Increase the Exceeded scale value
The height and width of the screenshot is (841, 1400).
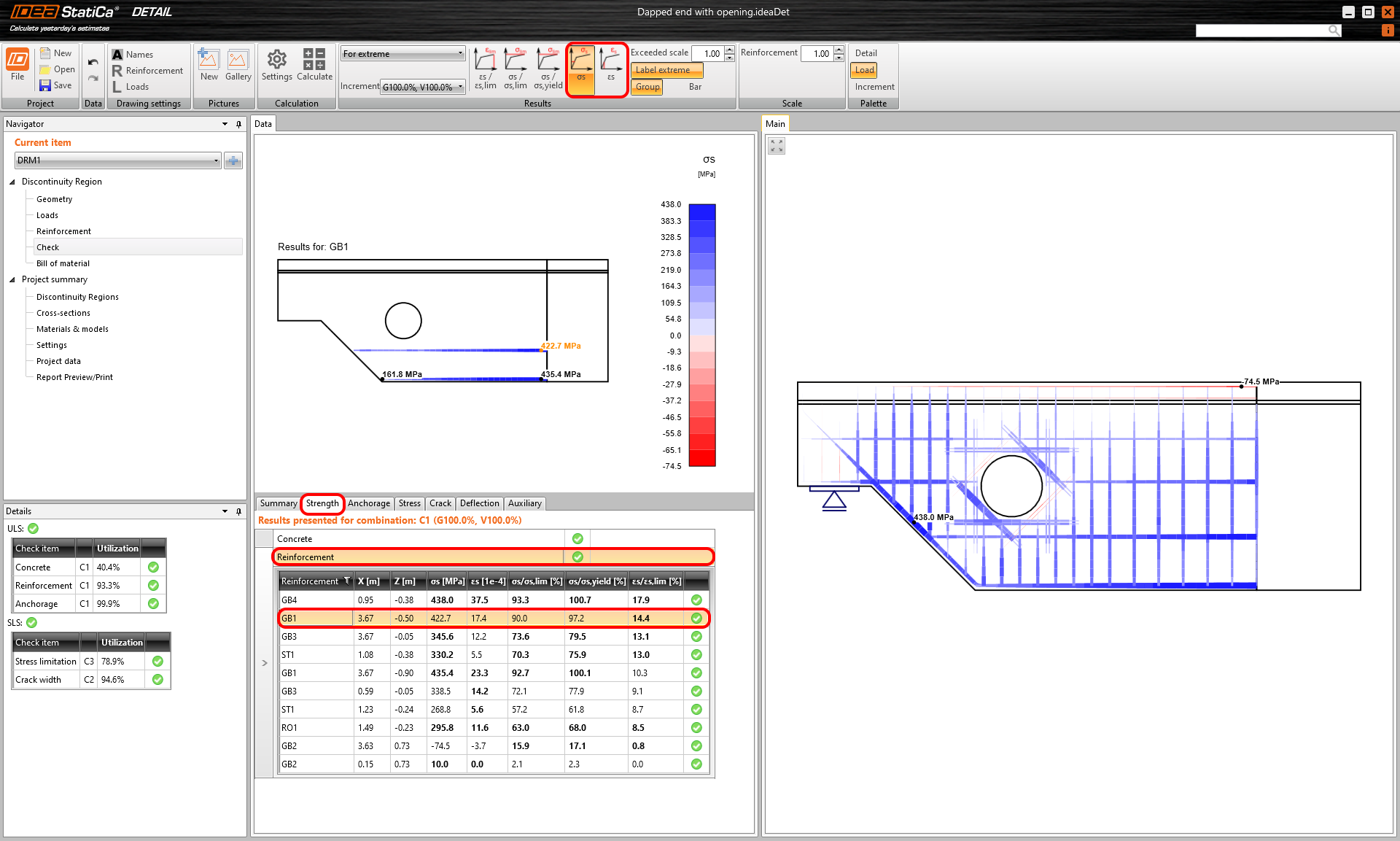[730, 50]
